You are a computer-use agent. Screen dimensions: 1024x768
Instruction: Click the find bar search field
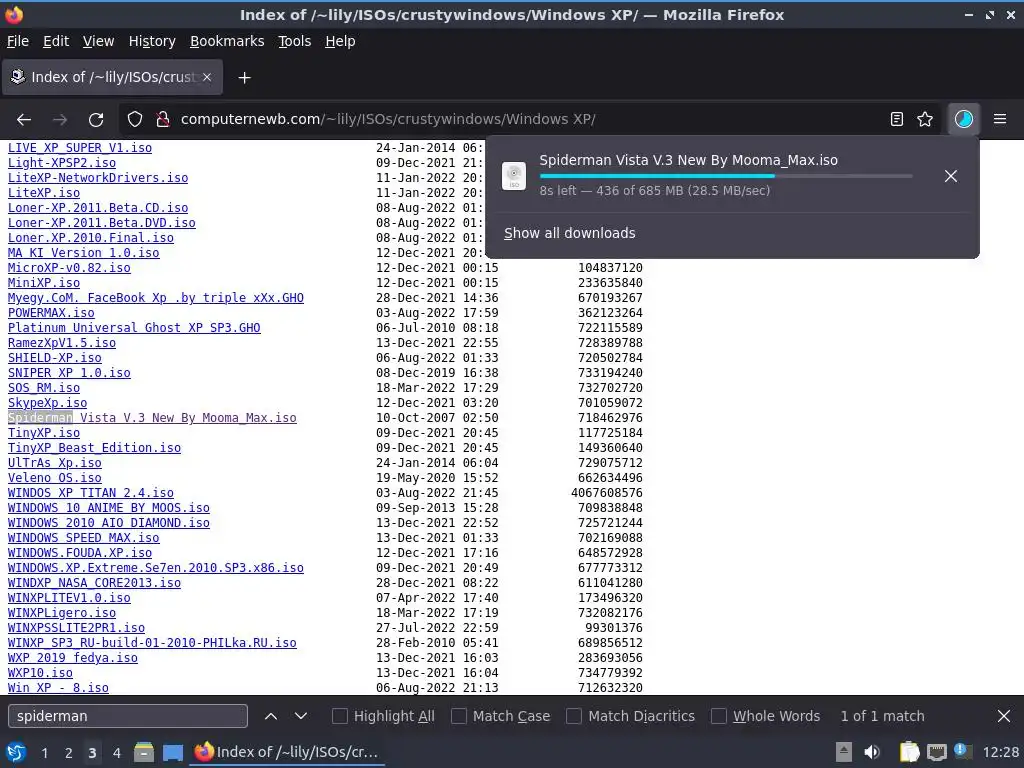[x=128, y=716]
